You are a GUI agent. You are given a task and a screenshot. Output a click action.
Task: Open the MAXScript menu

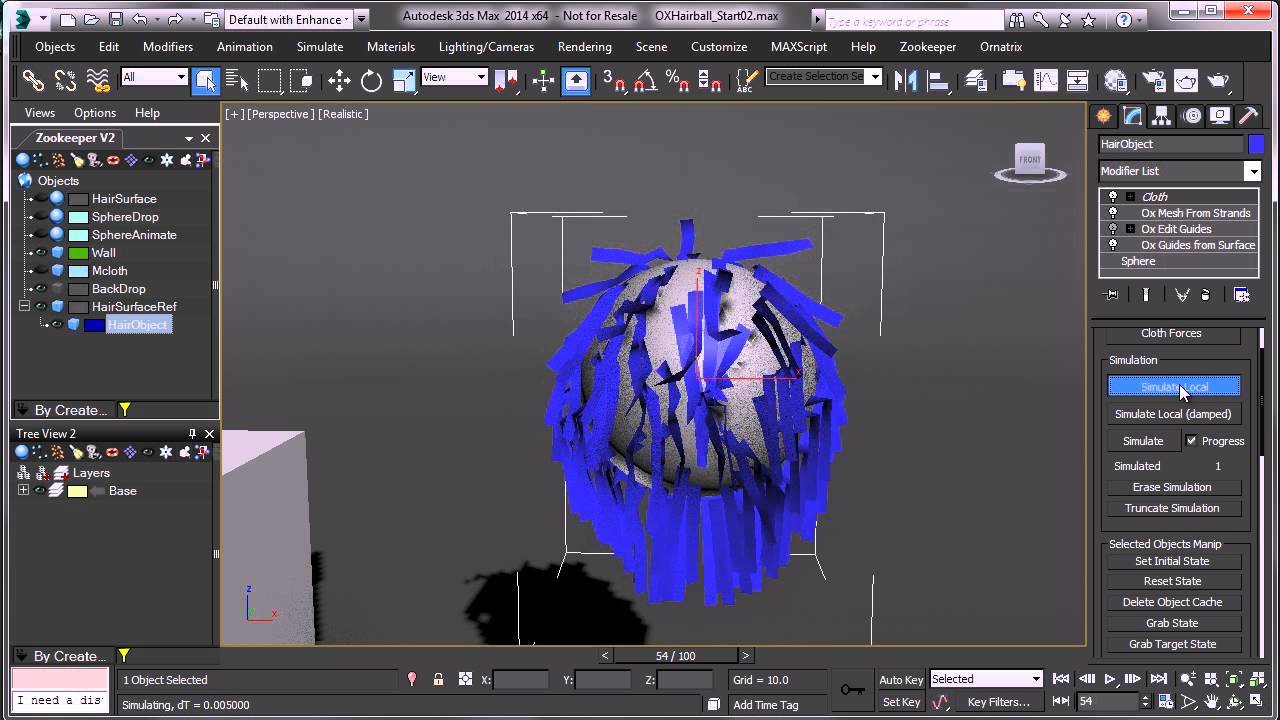coord(799,47)
